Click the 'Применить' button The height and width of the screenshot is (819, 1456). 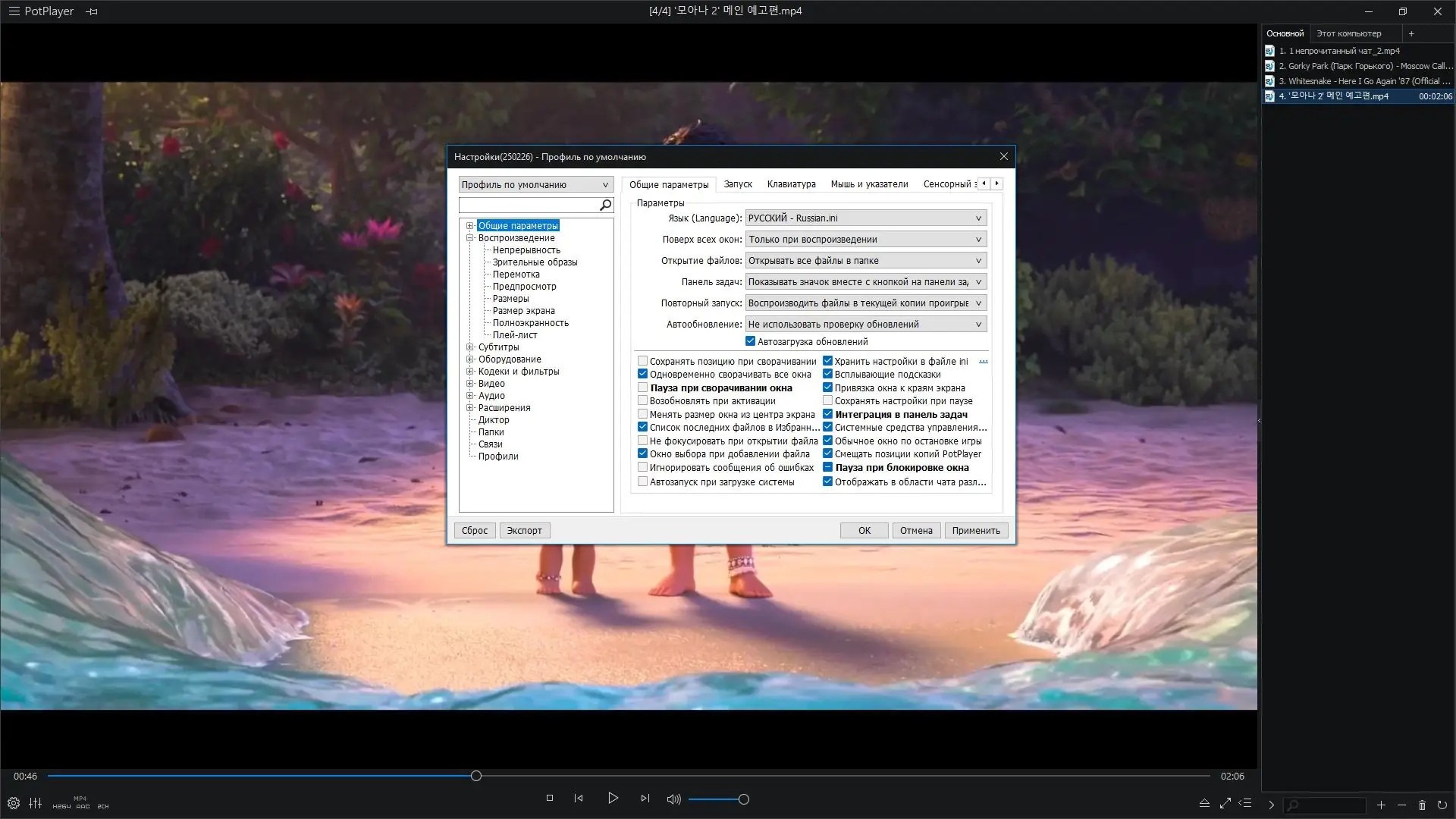tap(976, 531)
